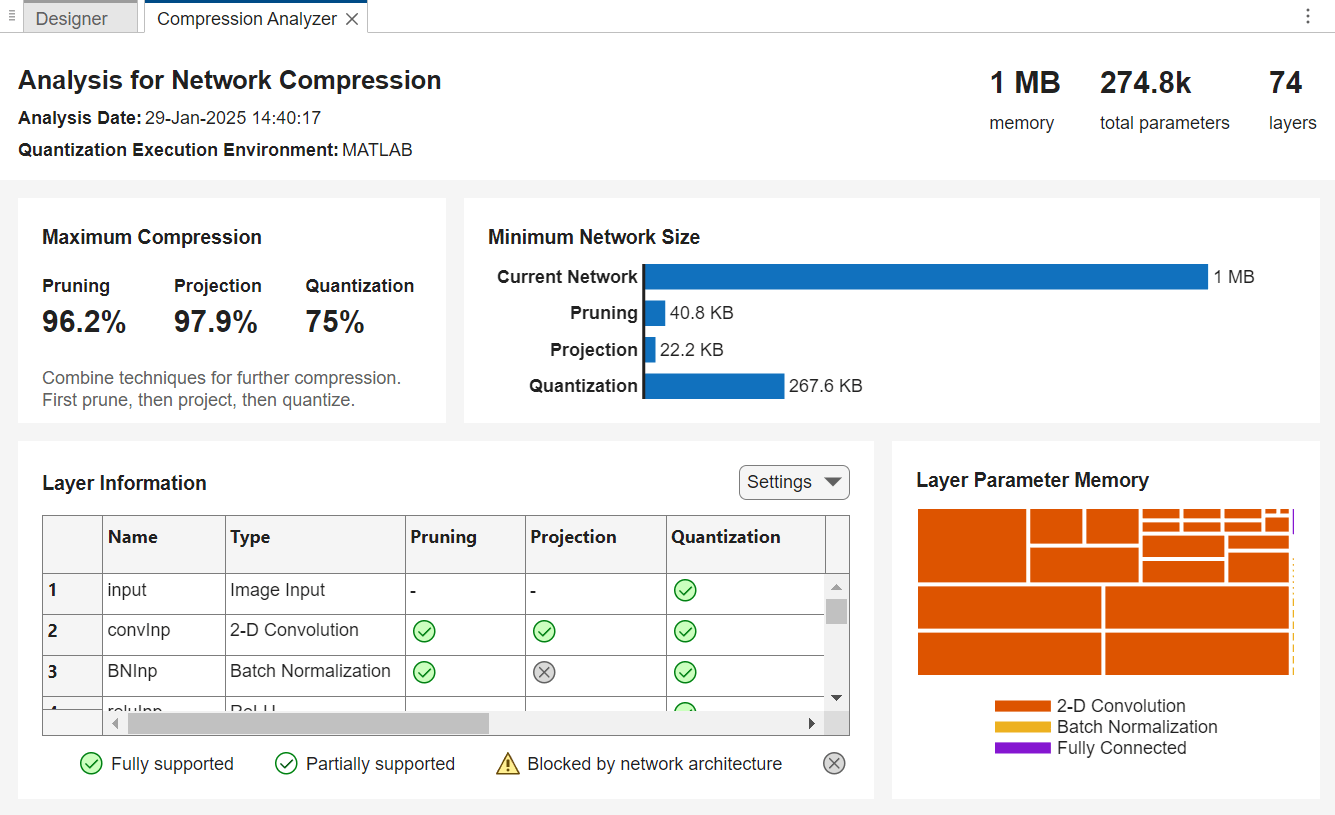Click unsupported projection icon for BNInp row
The image size is (1335, 815).
pyautogui.click(x=544, y=672)
